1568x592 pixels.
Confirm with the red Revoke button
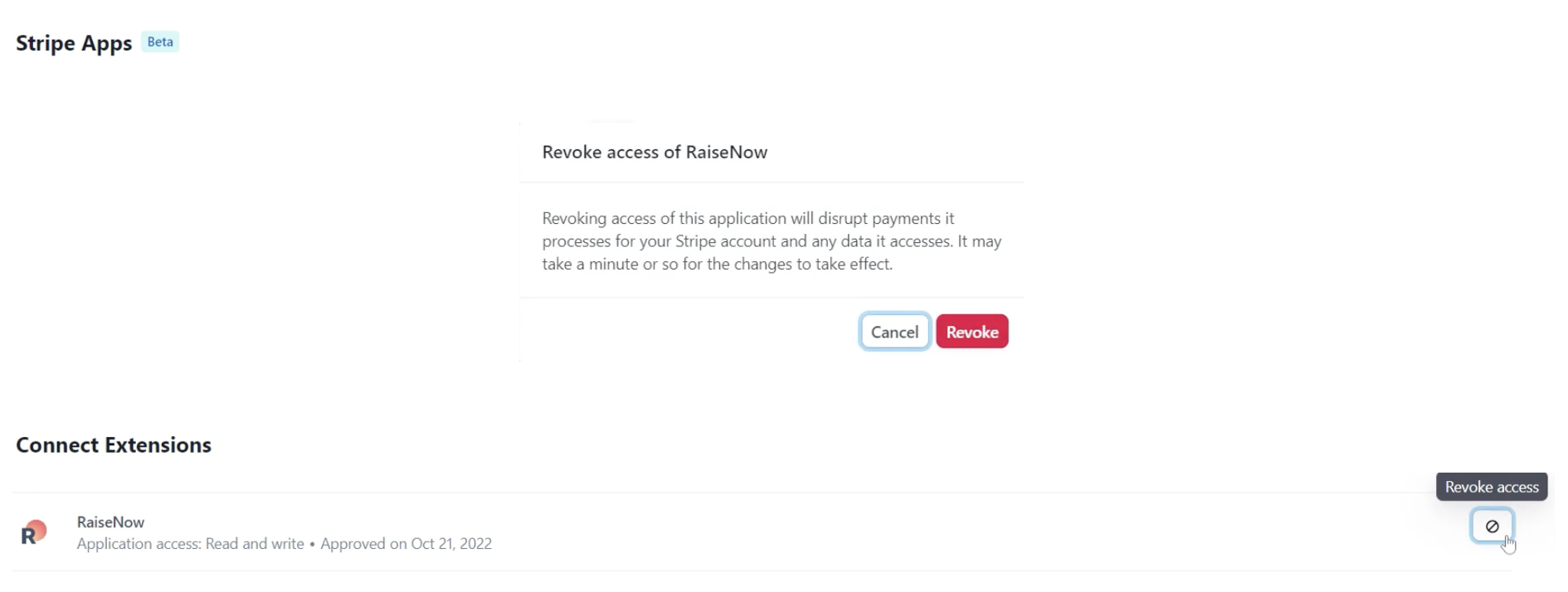tap(972, 332)
